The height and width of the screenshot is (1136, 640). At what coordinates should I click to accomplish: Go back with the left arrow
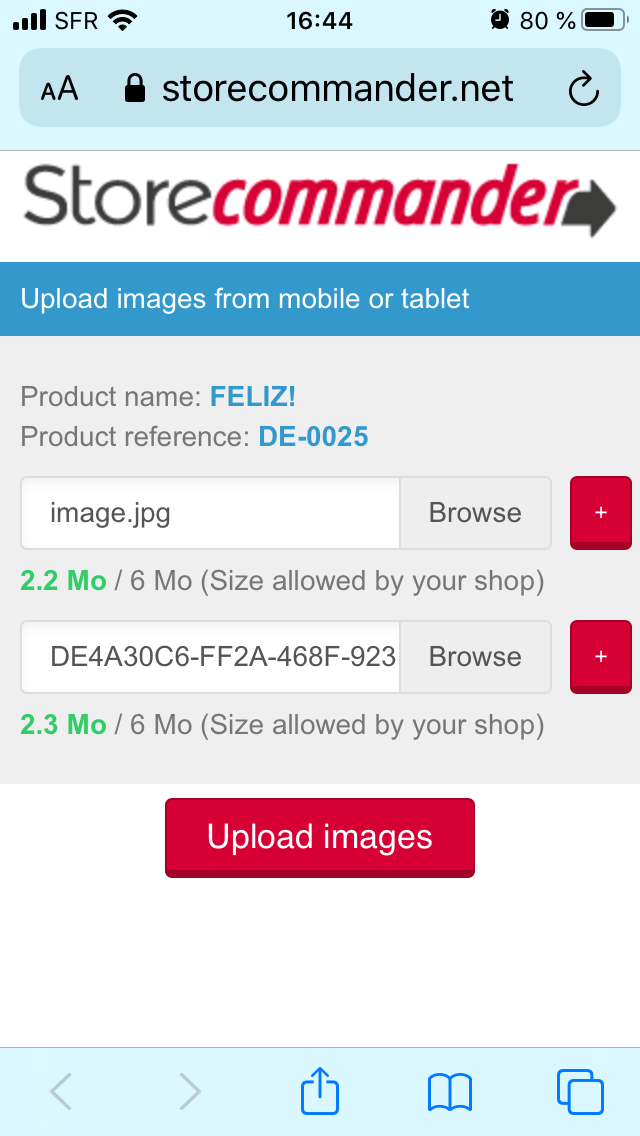pyautogui.click(x=61, y=1091)
